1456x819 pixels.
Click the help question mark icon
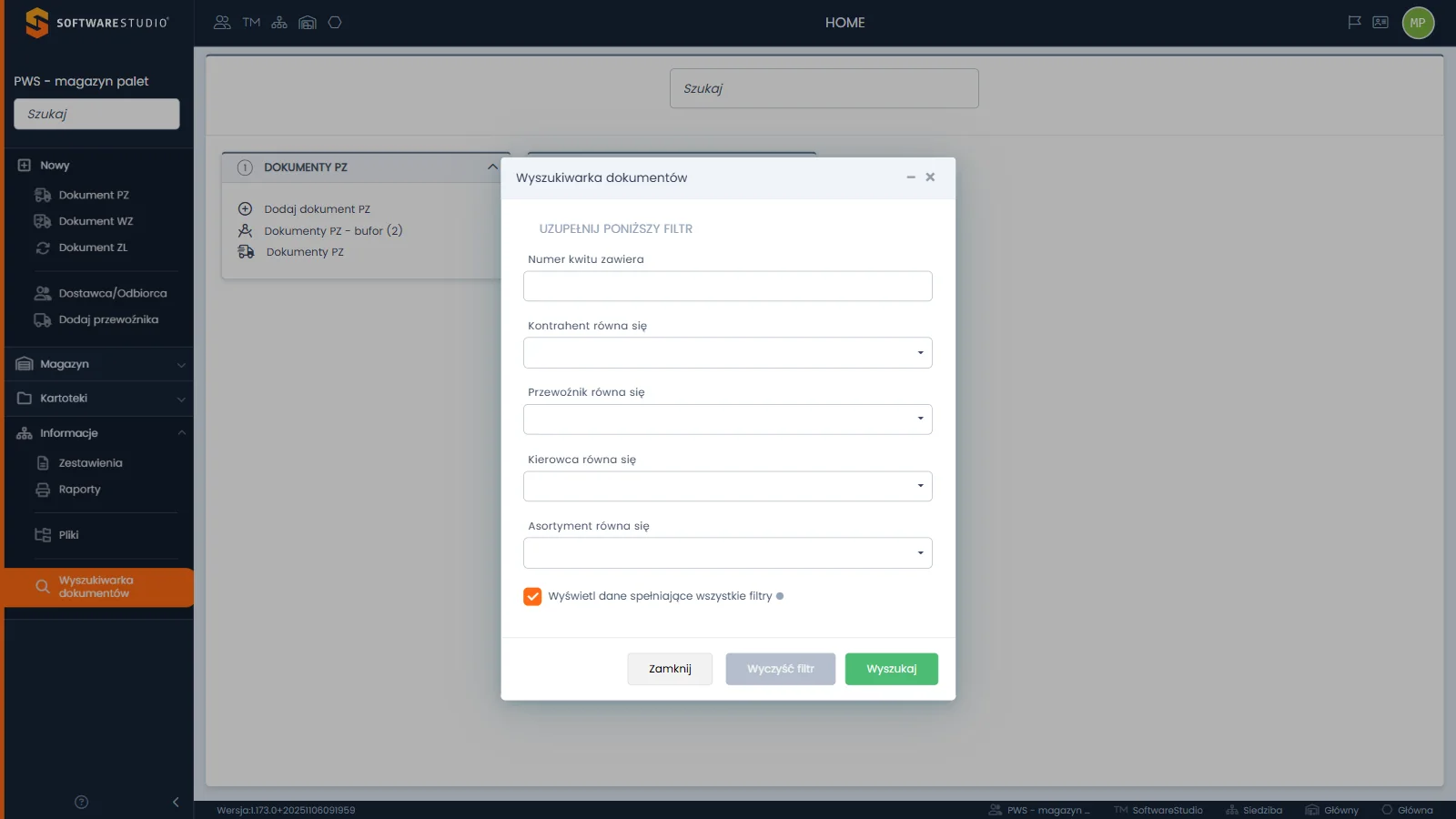(x=81, y=802)
